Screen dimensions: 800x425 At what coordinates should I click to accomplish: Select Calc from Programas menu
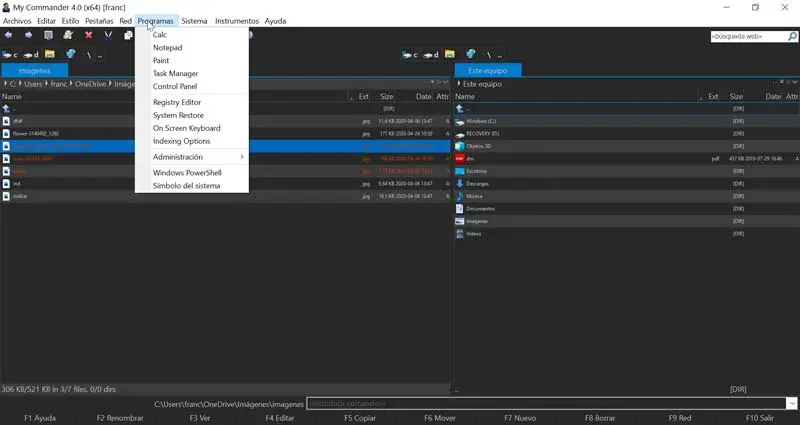pyautogui.click(x=192, y=35)
